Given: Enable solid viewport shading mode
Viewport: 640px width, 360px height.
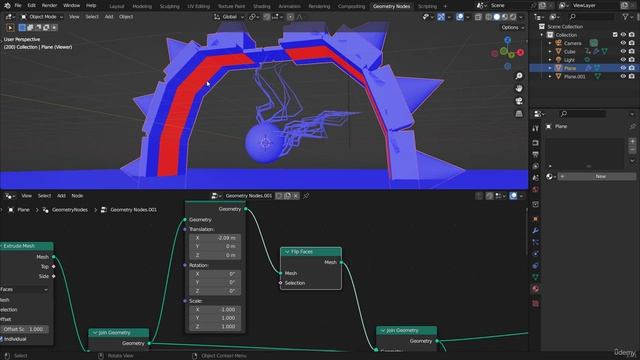Looking at the screenshot, I should (x=497, y=17).
